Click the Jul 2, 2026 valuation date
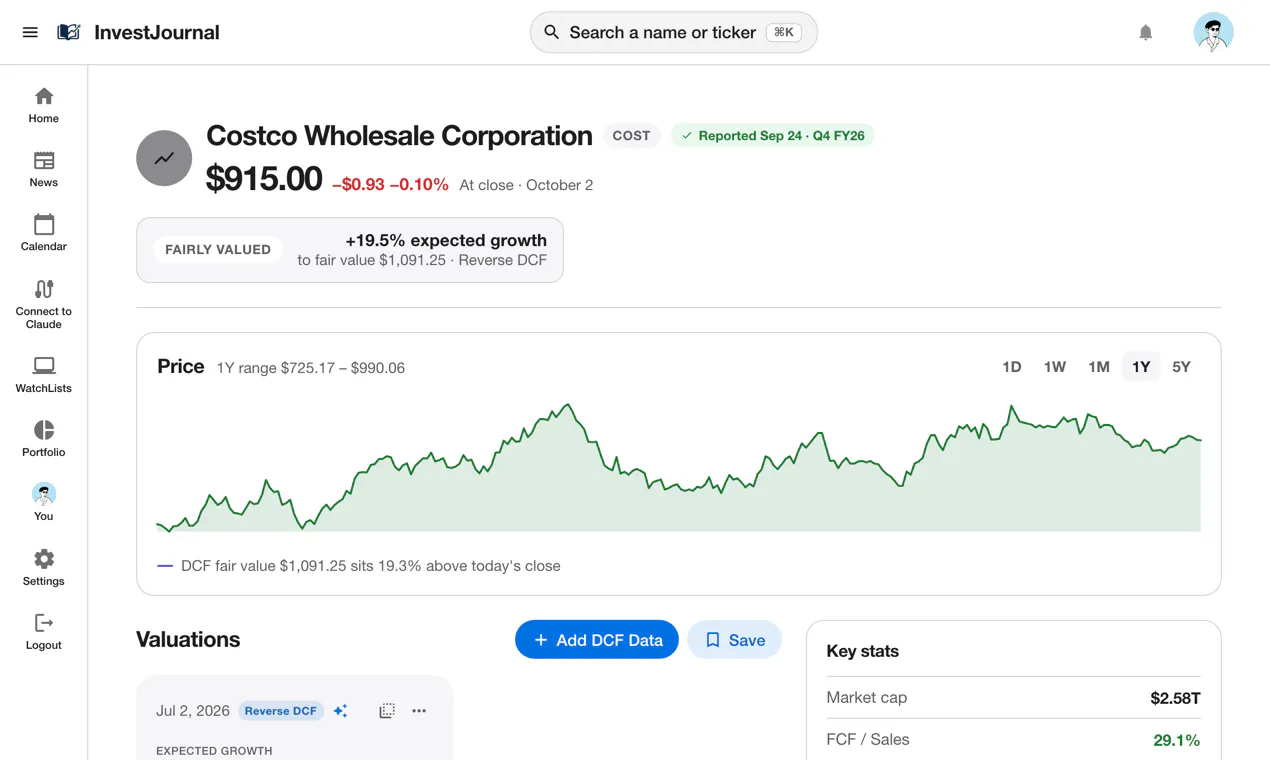The height and width of the screenshot is (760, 1270). point(193,711)
